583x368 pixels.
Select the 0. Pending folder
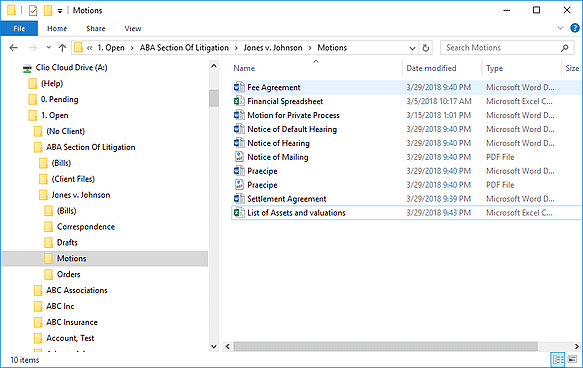(x=59, y=99)
